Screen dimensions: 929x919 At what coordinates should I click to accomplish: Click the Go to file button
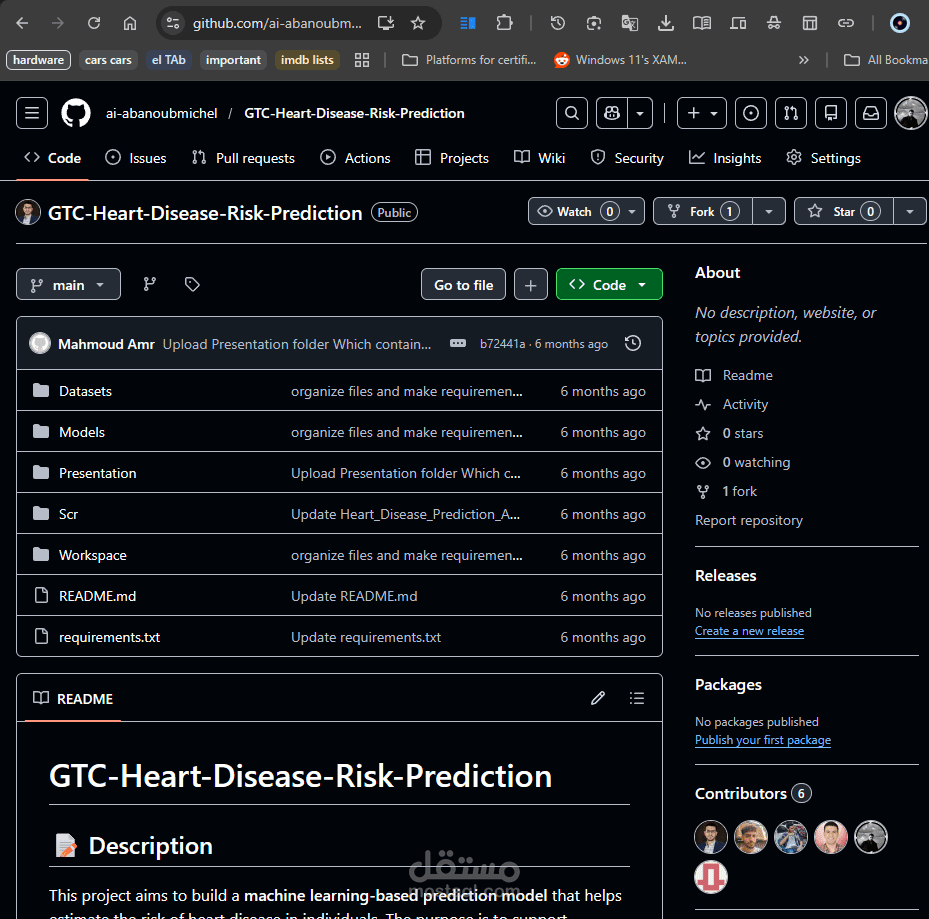coord(463,284)
